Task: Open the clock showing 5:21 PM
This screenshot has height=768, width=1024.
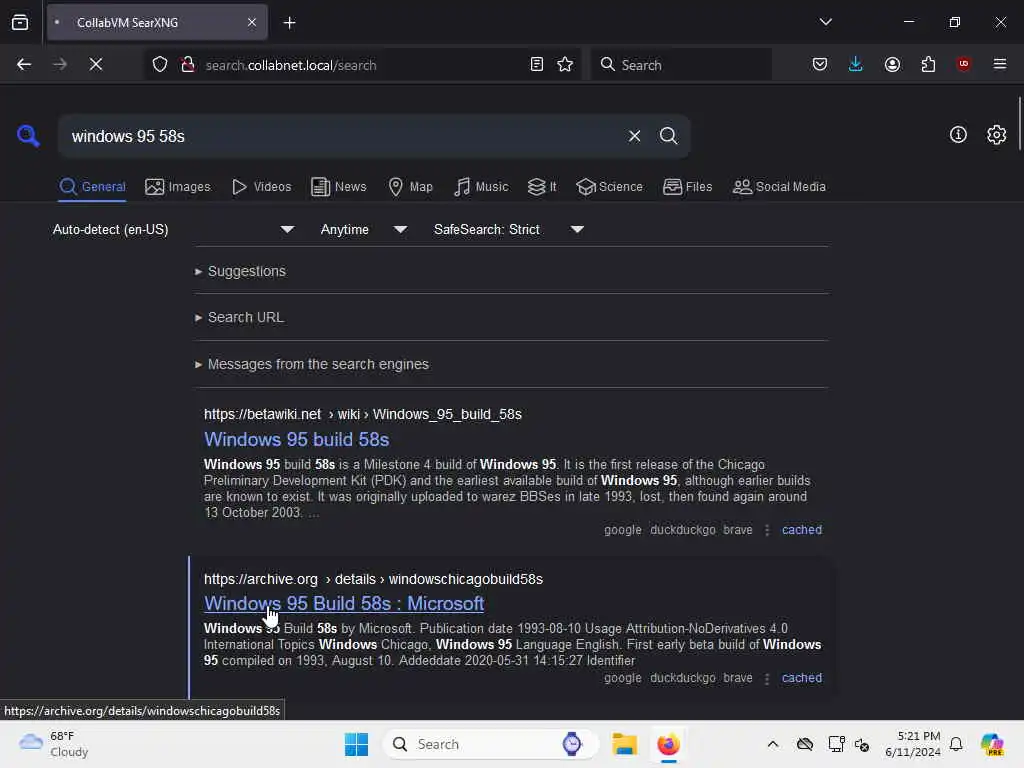Action: point(912,744)
